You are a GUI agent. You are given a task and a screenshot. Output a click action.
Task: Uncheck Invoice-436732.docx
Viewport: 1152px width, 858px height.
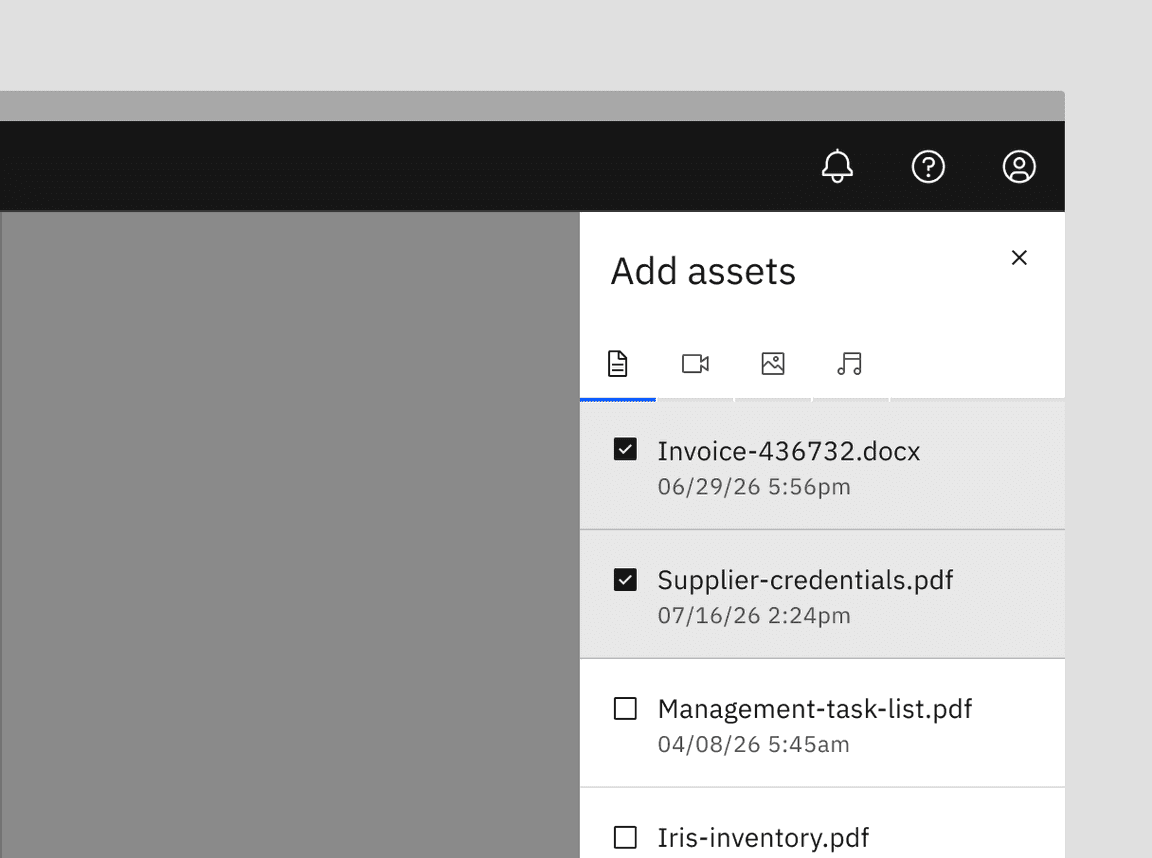pos(625,450)
